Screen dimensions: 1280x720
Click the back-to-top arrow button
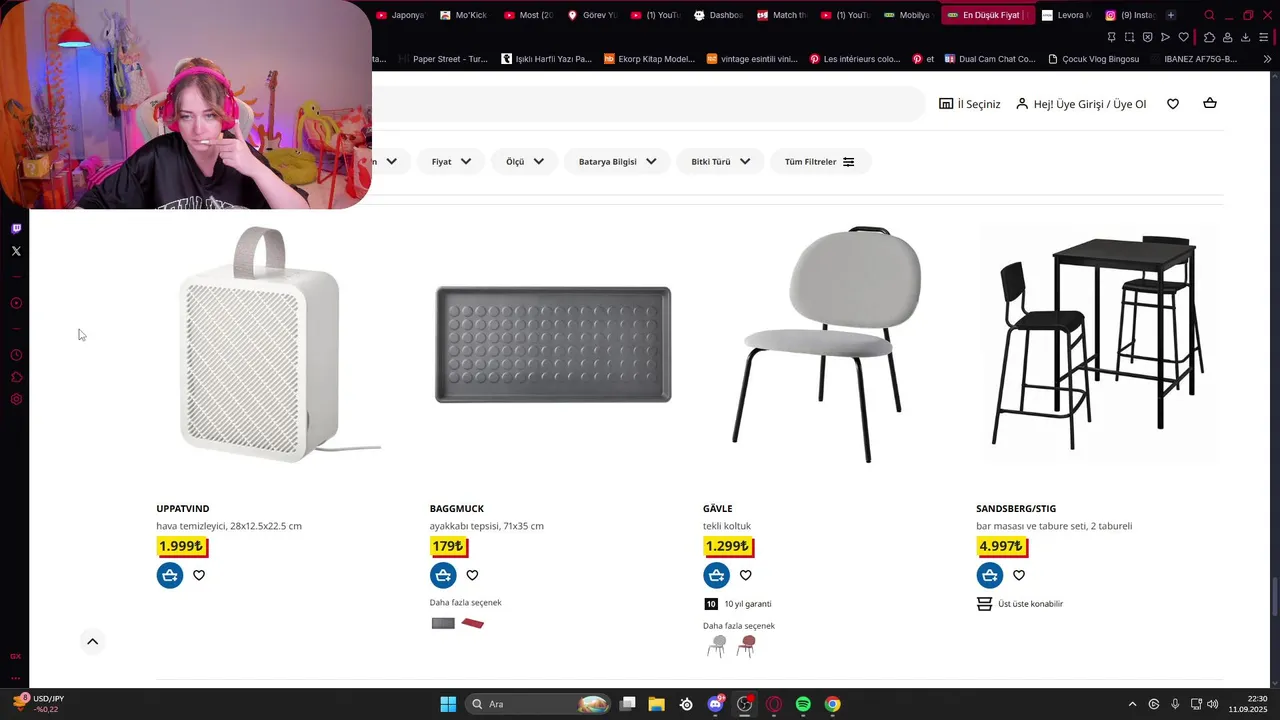(92, 642)
